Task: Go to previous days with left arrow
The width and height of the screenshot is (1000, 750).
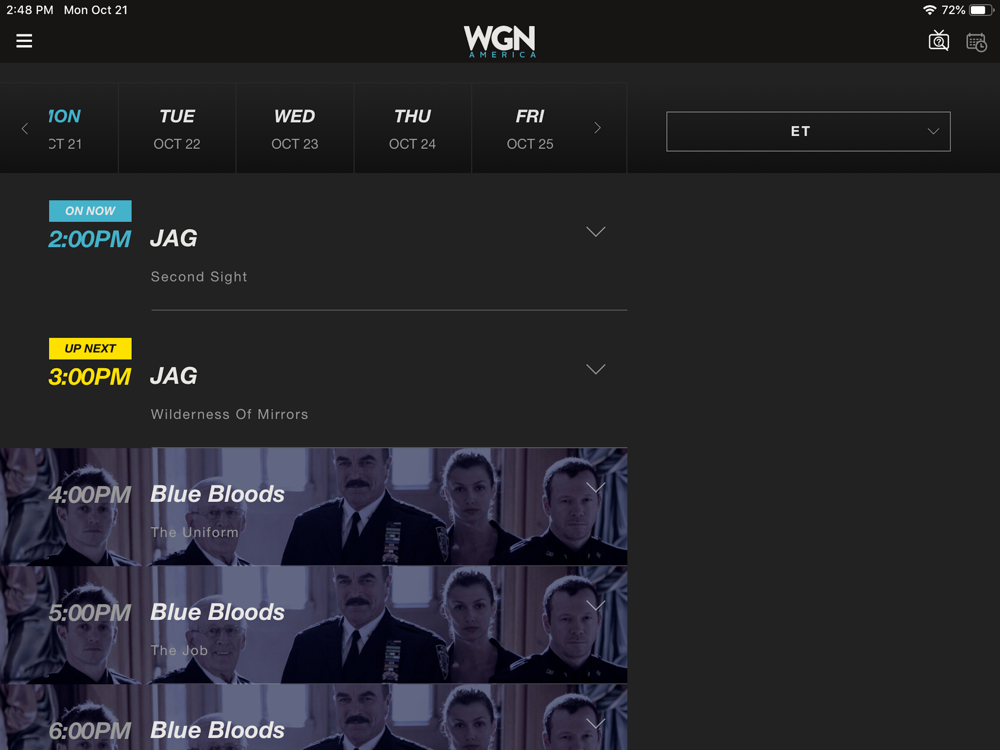Action: [x=25, y=128]
